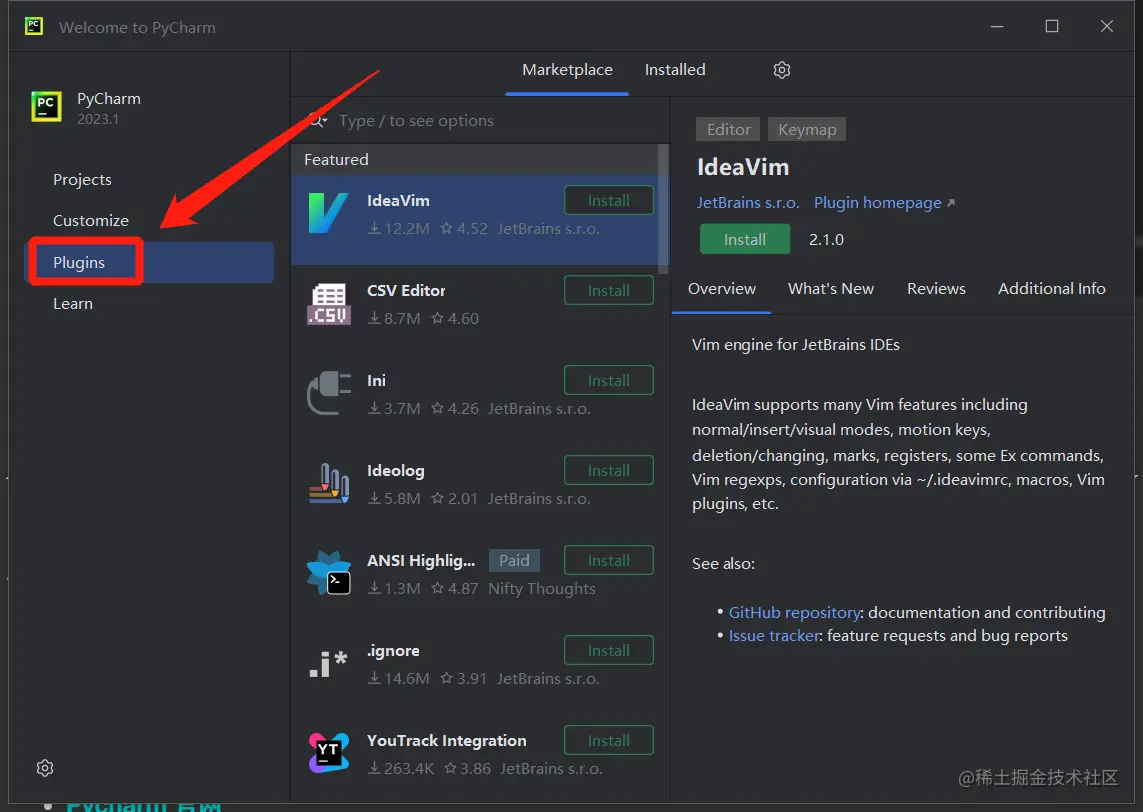Open the Overview tab
Viewport: 1143px width, 812px height.
(x=722, y=289)
